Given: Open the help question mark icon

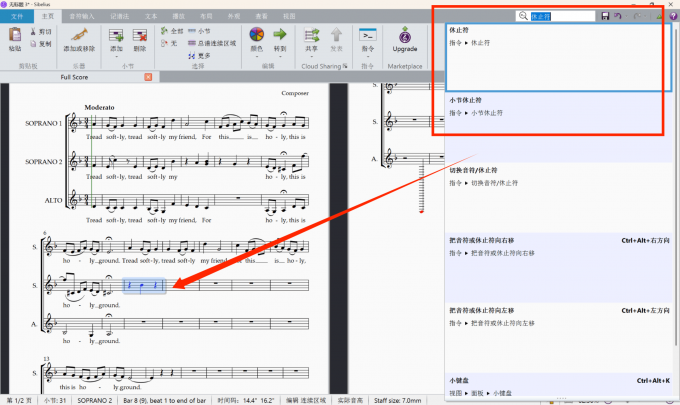Looking at the screenshot, I should pos(673,16).
